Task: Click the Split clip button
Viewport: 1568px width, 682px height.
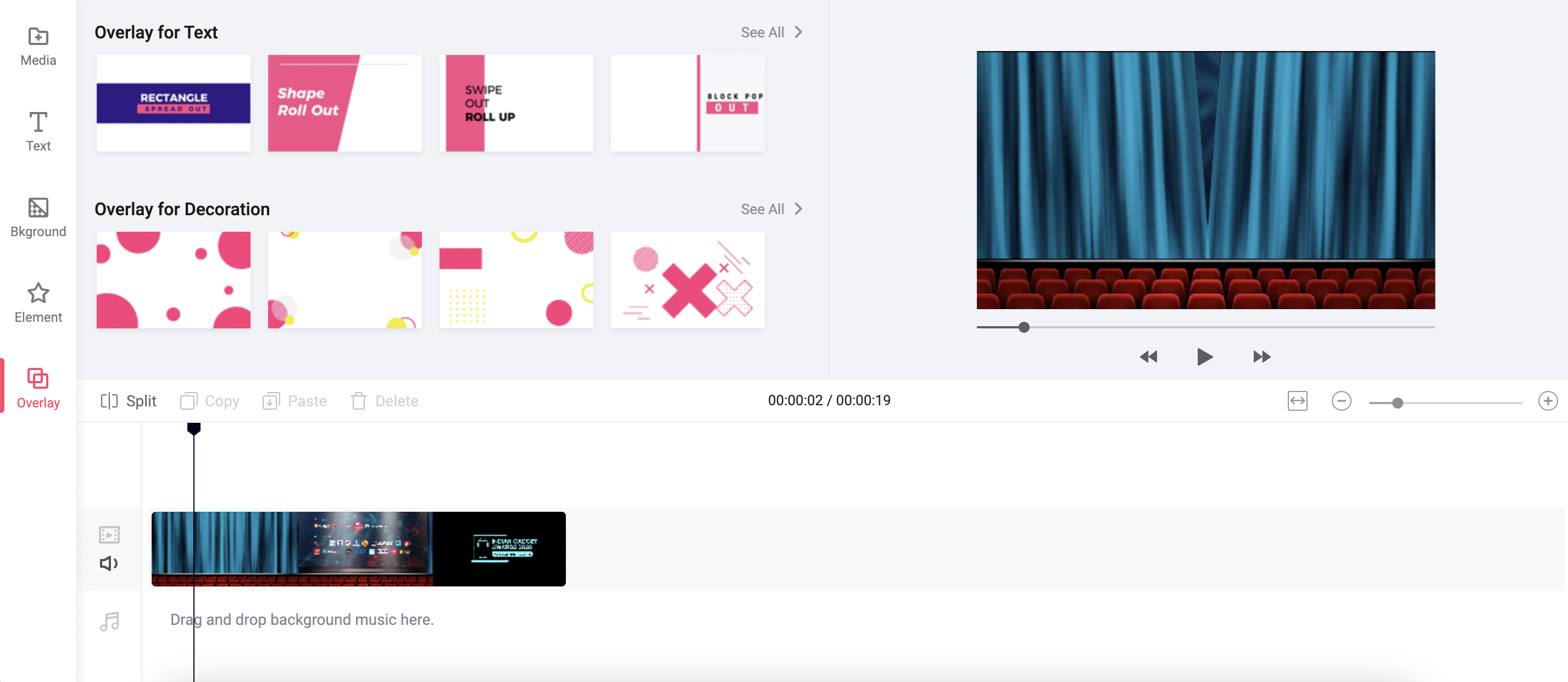Action: click(127, 400)
